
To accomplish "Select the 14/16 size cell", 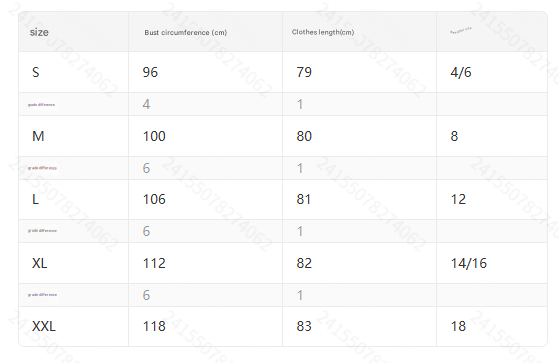I will coord(468,264).
